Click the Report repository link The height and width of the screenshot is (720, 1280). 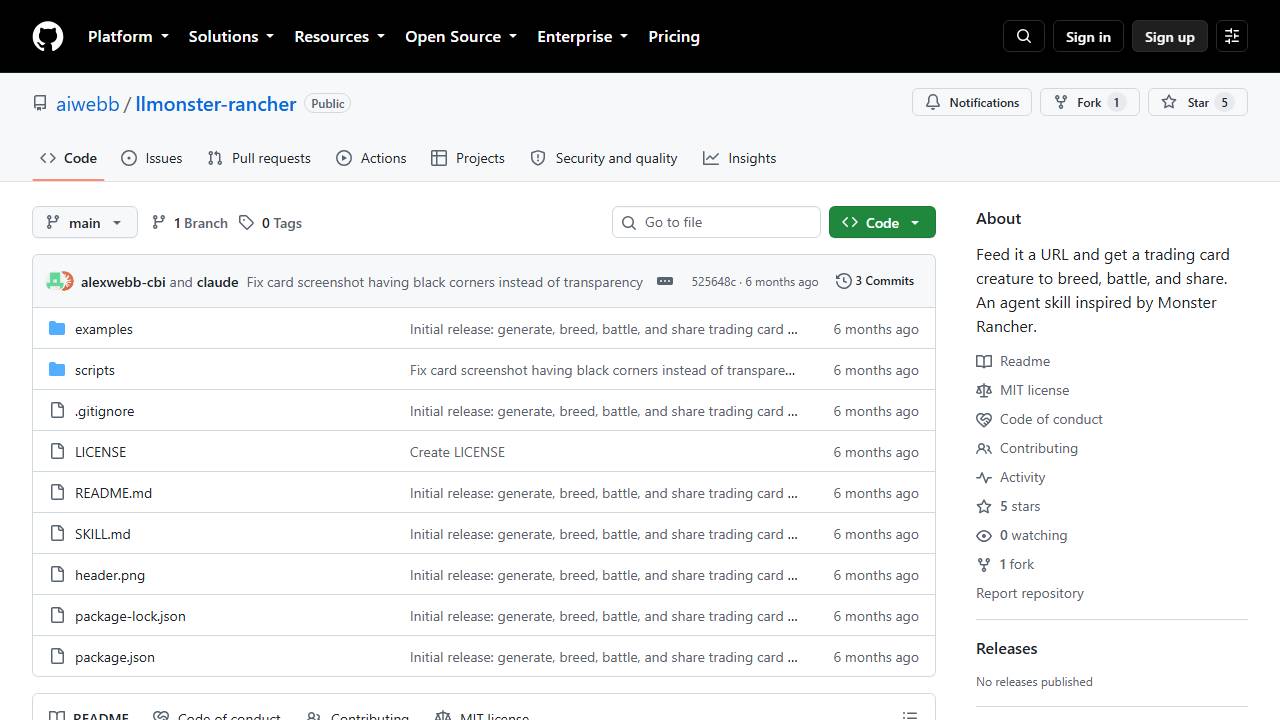coord(1030,593)
